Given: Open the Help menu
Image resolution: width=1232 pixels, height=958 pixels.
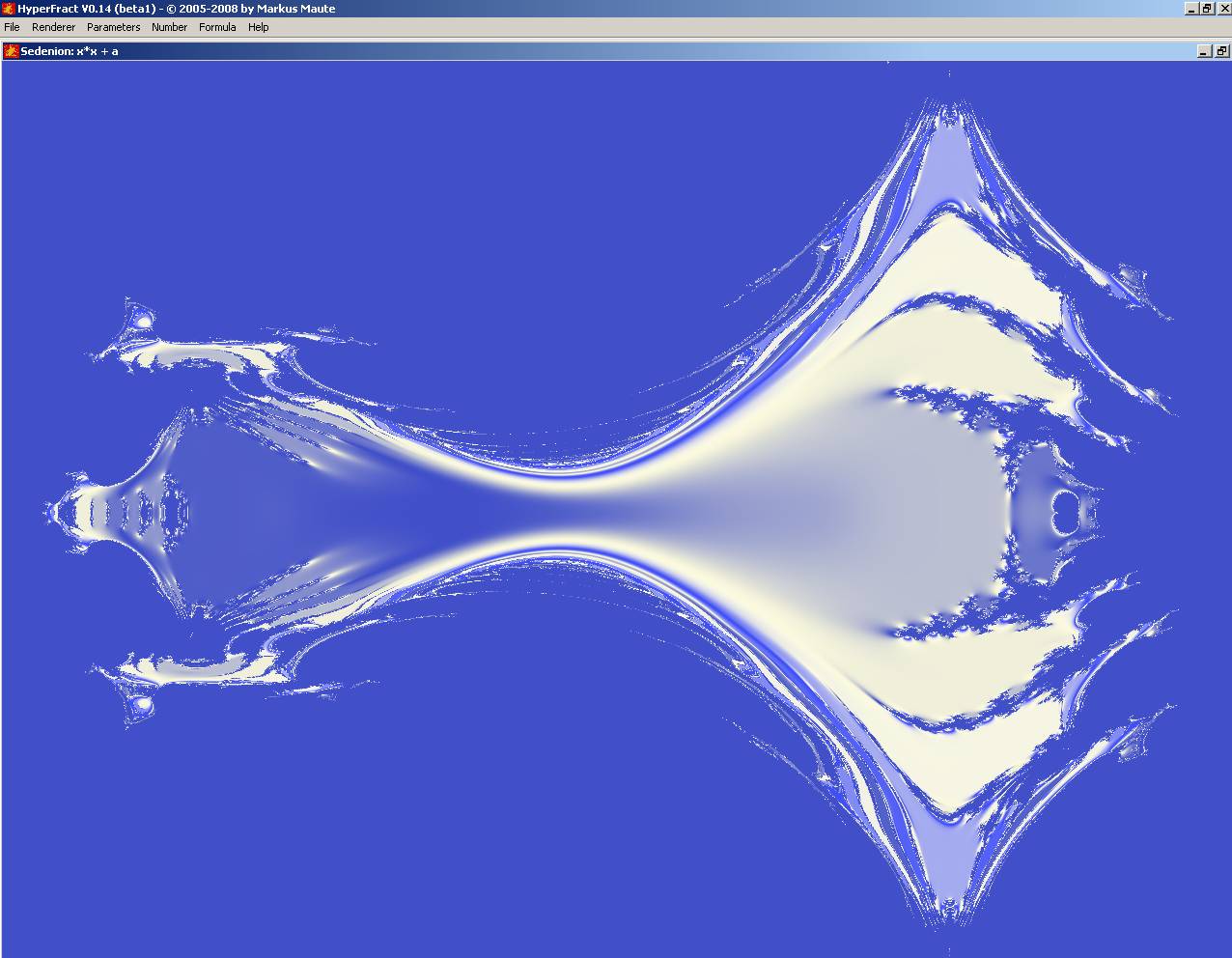Looking at the screenshot, I should pyautogui.click(x=258, y=27).
